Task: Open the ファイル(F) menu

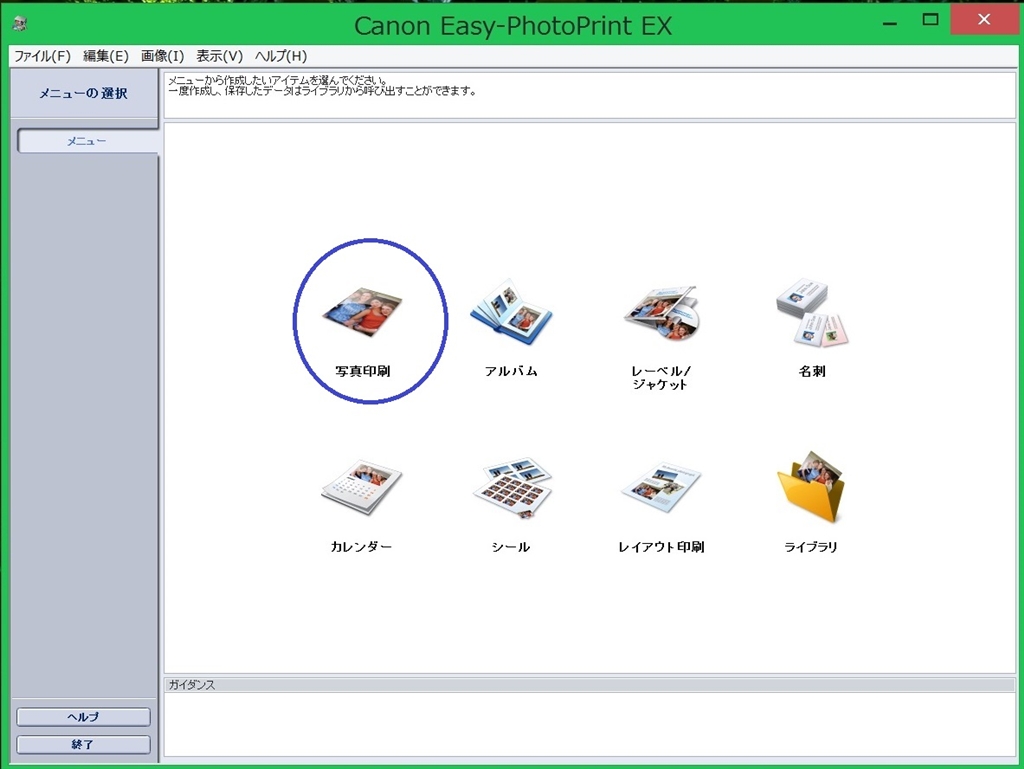Action: pos(42,56)
